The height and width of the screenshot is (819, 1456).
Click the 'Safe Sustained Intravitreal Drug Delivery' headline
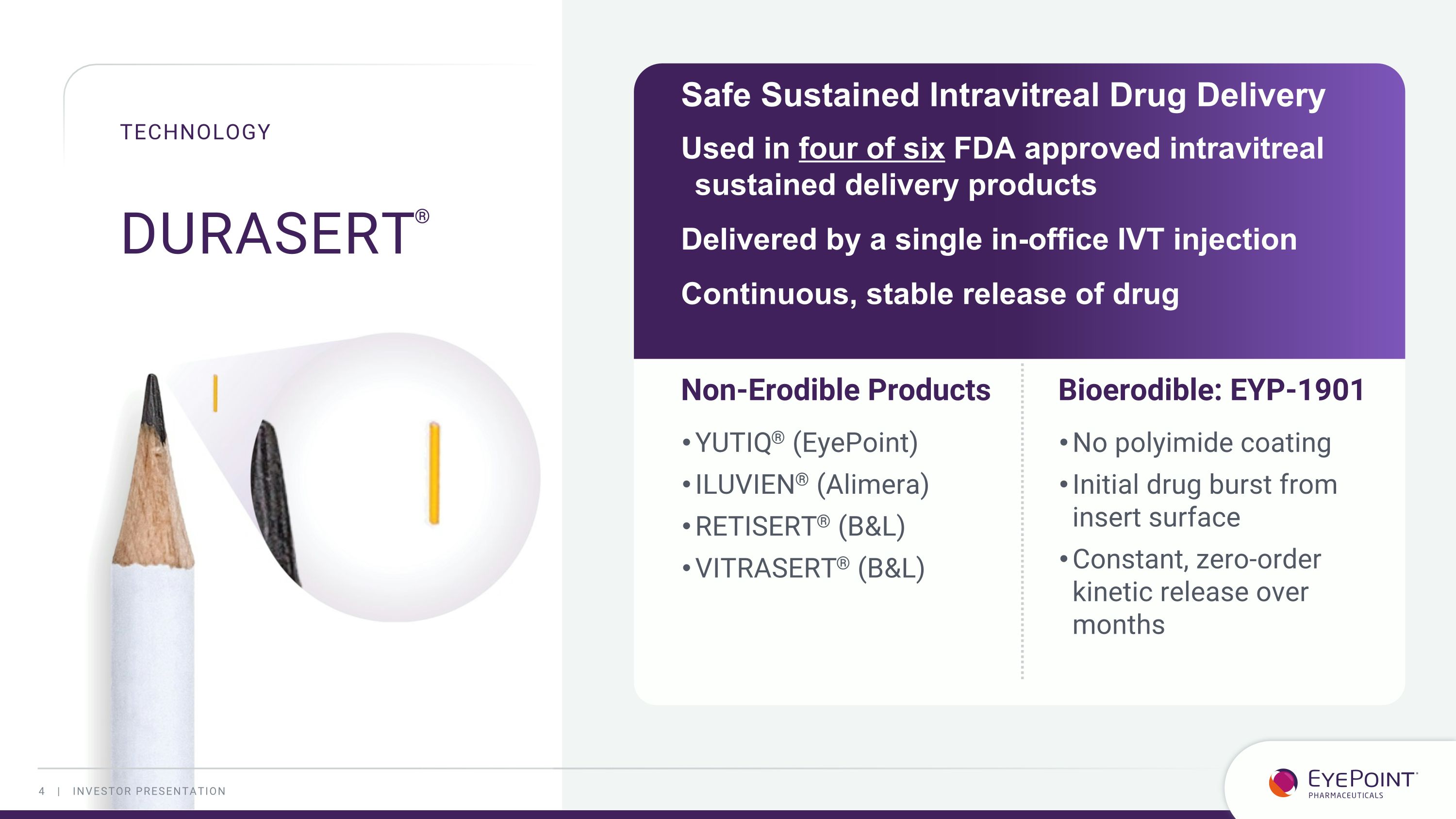pos(1003,95)
